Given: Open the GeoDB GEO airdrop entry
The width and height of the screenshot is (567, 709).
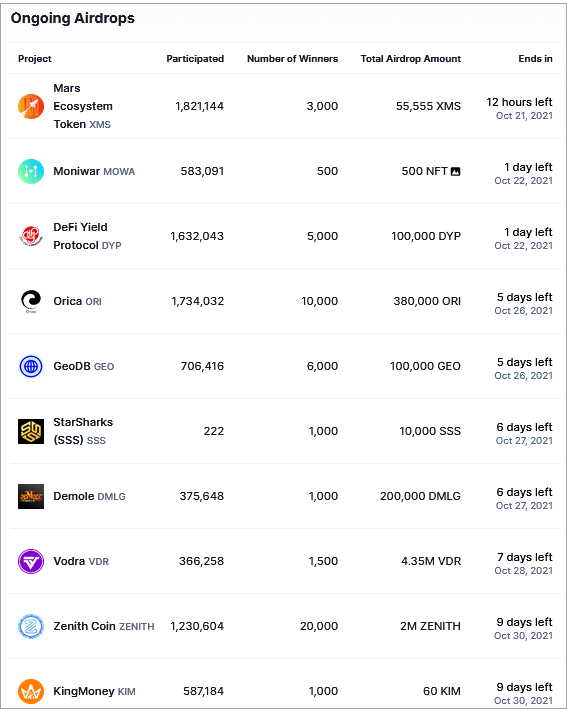Looking at the screenshot, I should click(x=84, y=366).
